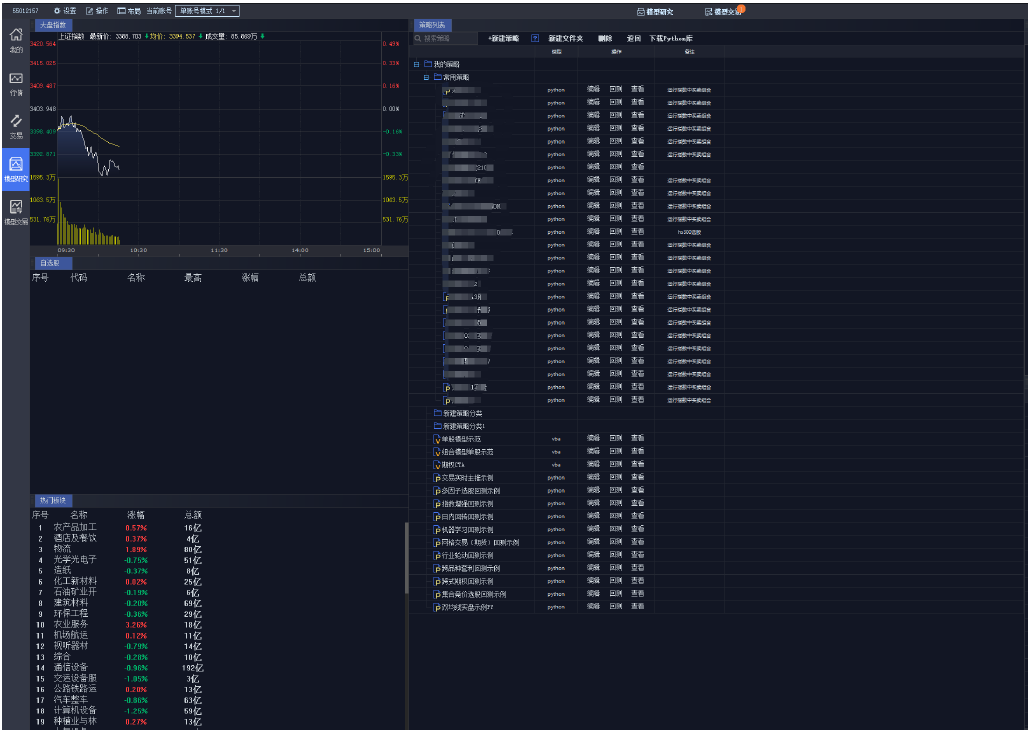Image resolution: width=1031 pixels, height=735 pixels.
Task: Click python file icon of 多因子选股回测示例
Action: pos(437,491)
